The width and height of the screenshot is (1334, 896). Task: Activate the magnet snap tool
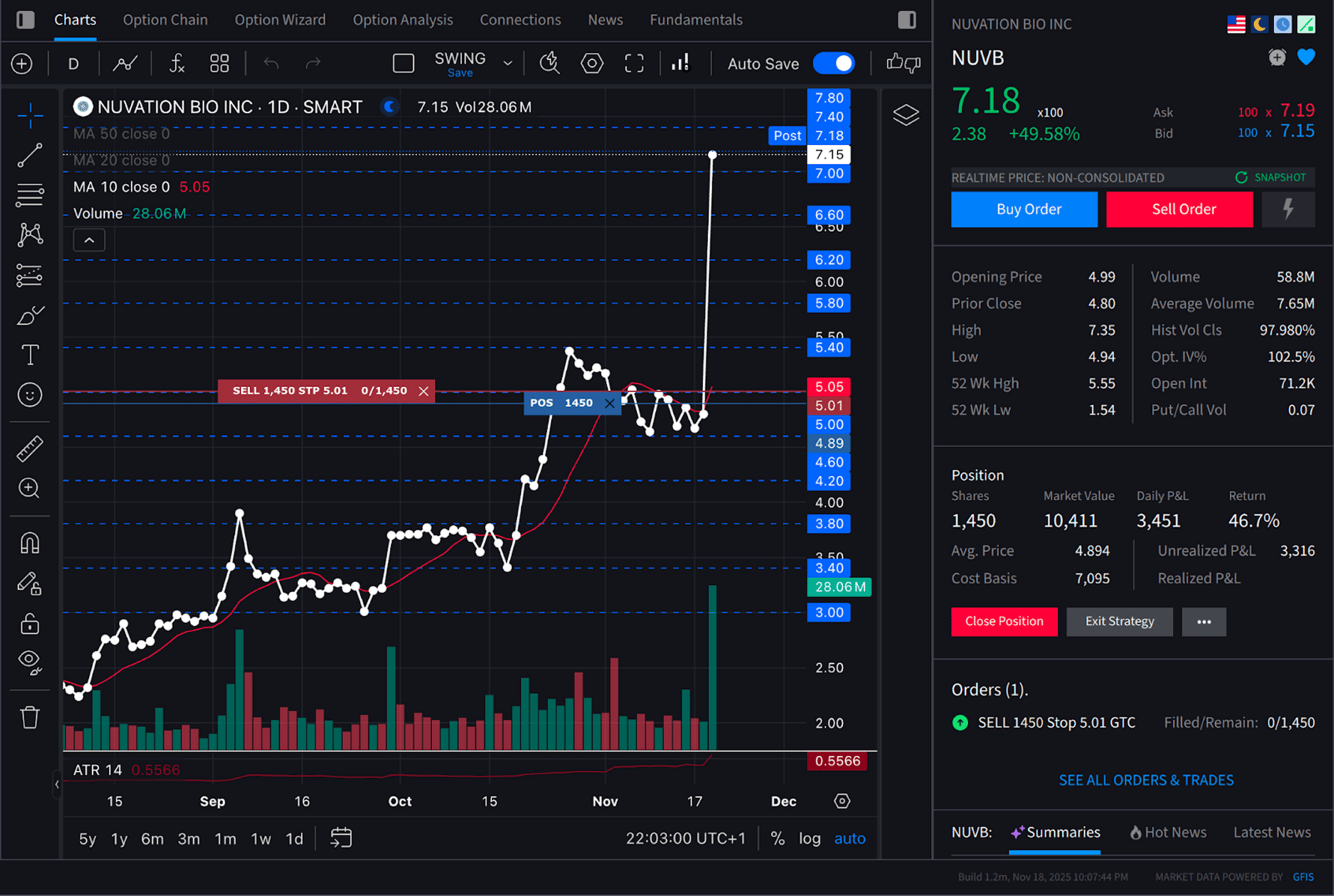point(30,542)
